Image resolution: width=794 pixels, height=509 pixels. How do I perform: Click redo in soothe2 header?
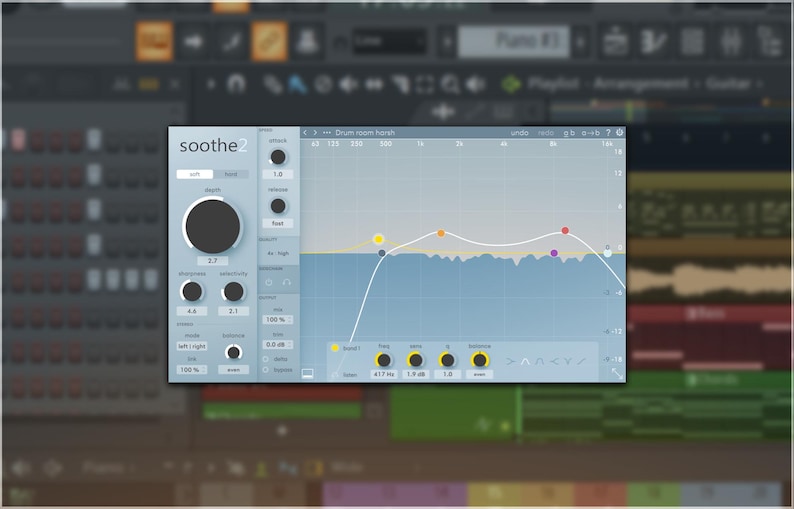tap(546, 133)
